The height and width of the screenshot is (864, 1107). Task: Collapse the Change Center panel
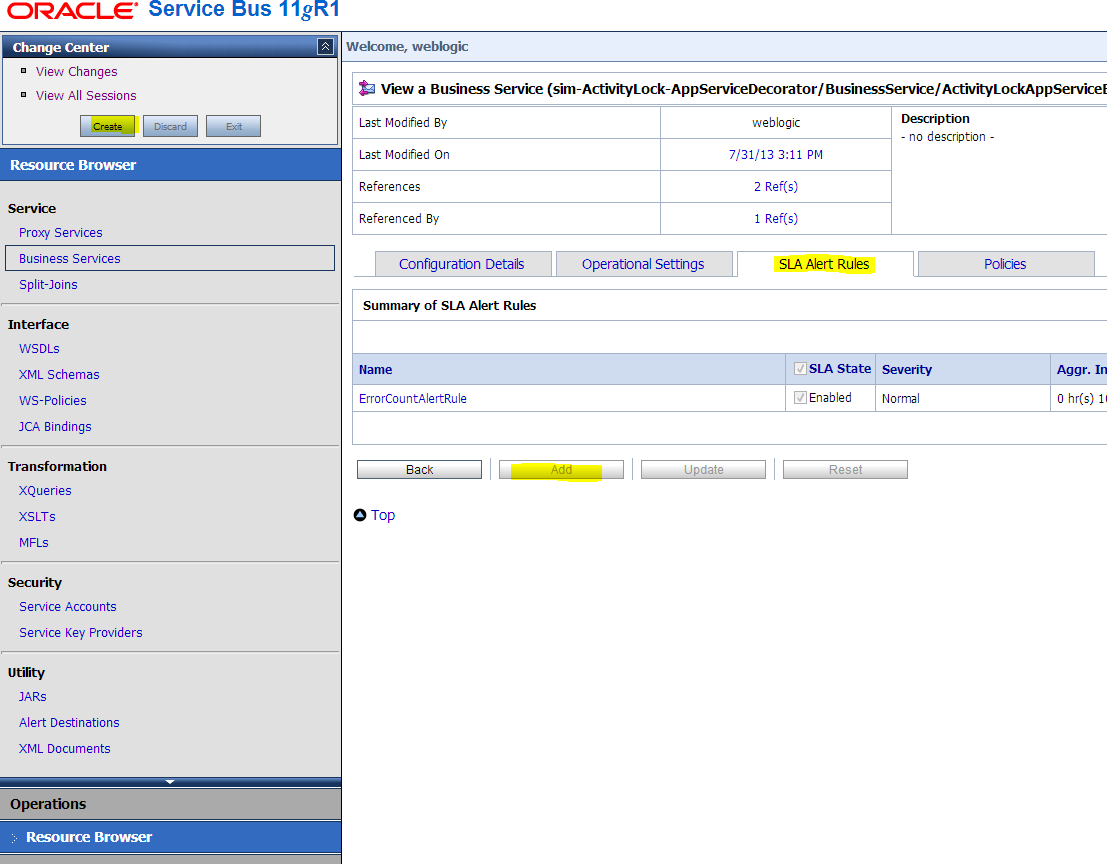[x=325, y=47]
